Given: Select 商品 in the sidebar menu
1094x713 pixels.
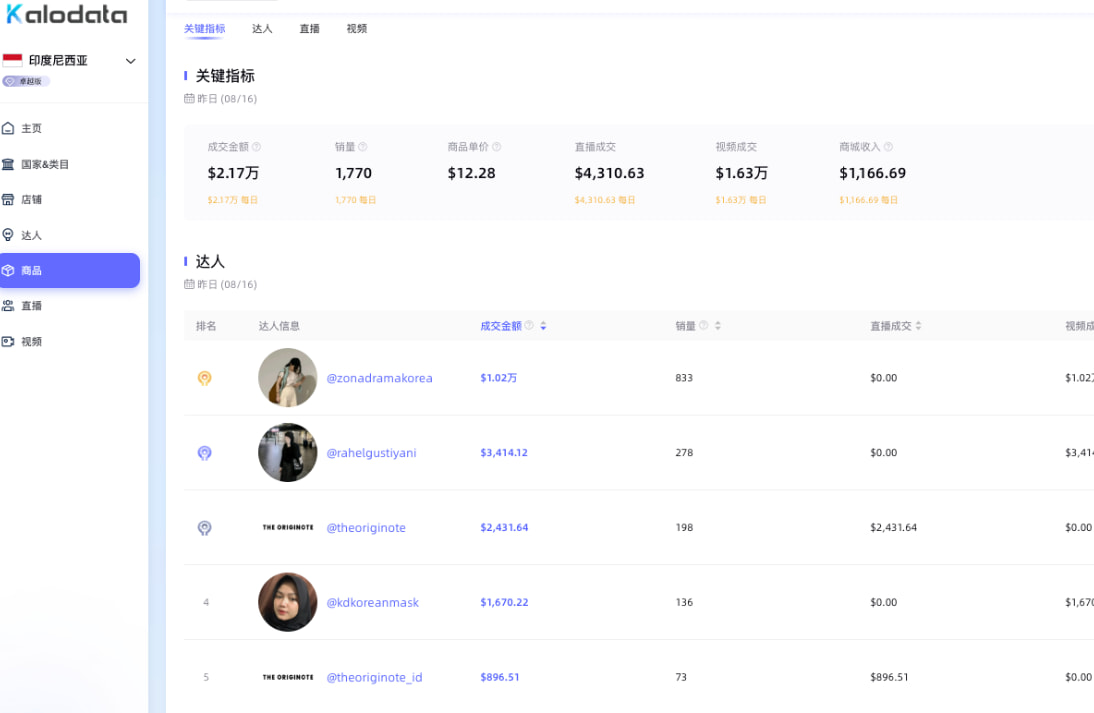Looking at the screenshot, I should pos(70,271).
